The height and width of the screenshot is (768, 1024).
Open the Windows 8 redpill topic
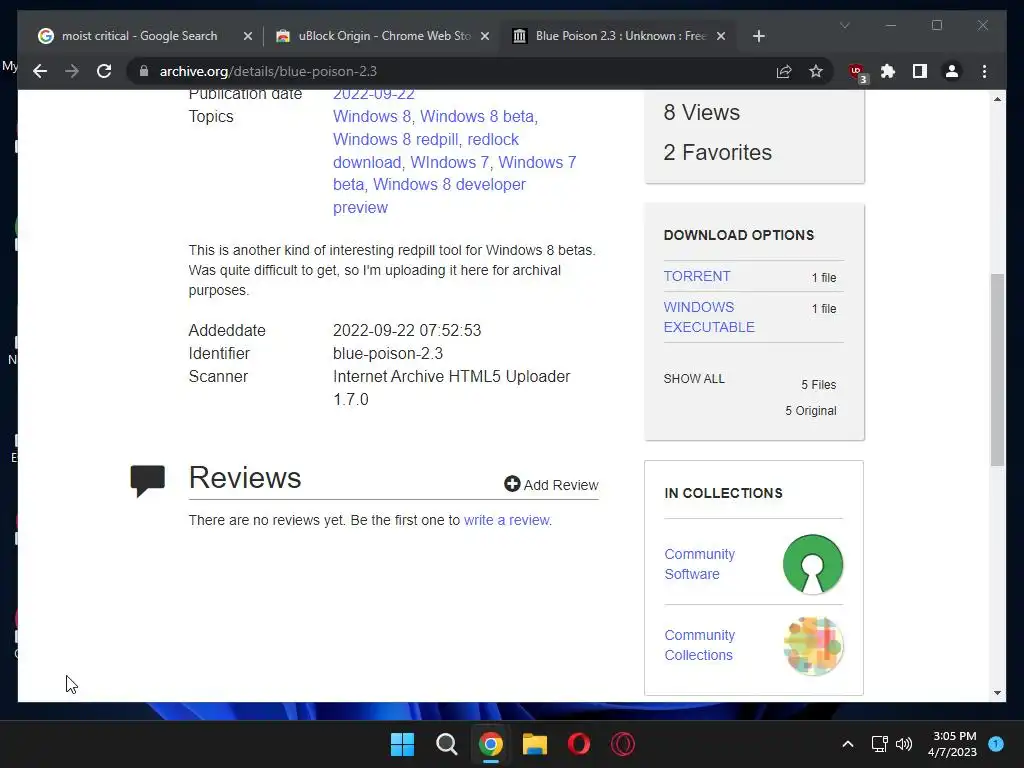(395, 139)
